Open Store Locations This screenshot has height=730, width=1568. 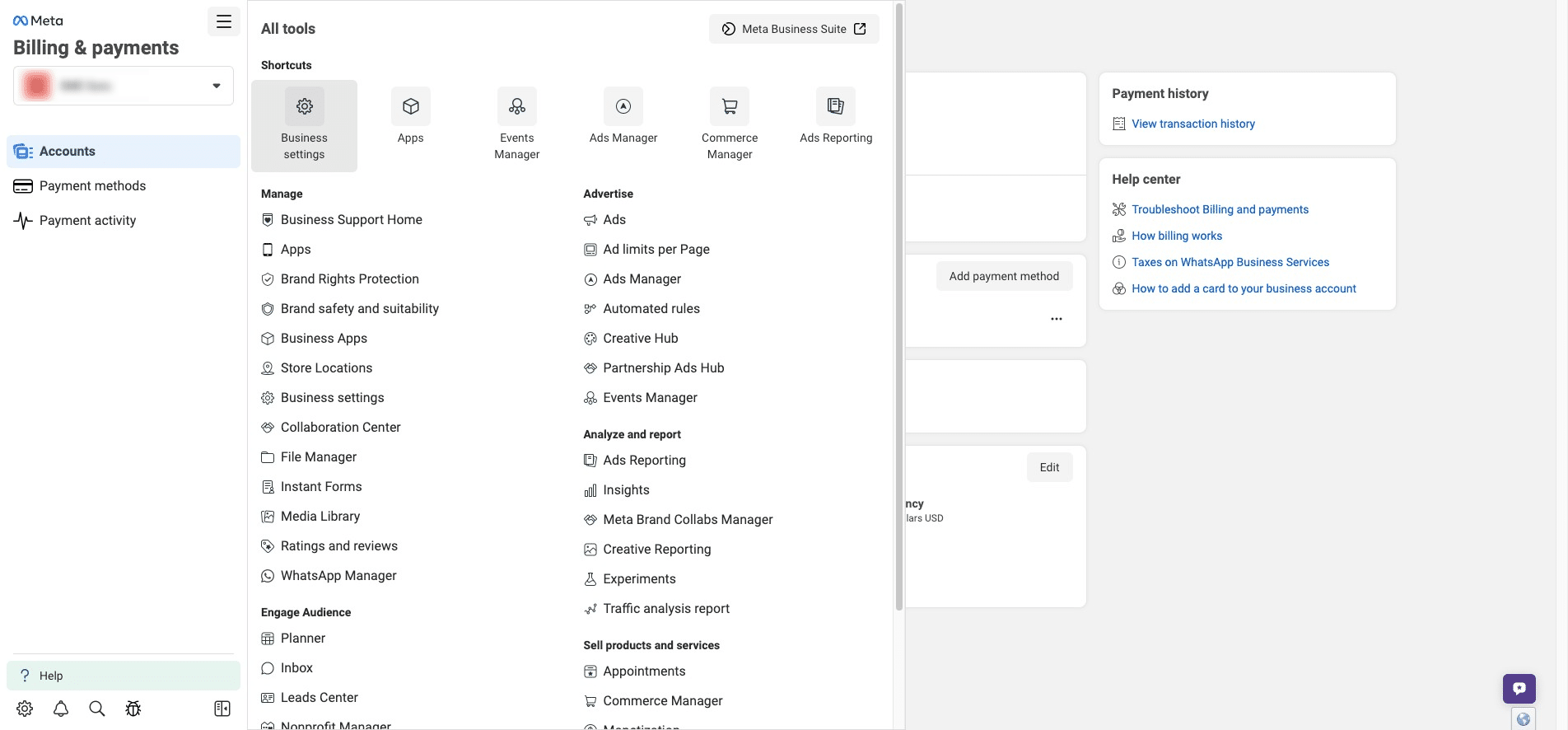316,368
